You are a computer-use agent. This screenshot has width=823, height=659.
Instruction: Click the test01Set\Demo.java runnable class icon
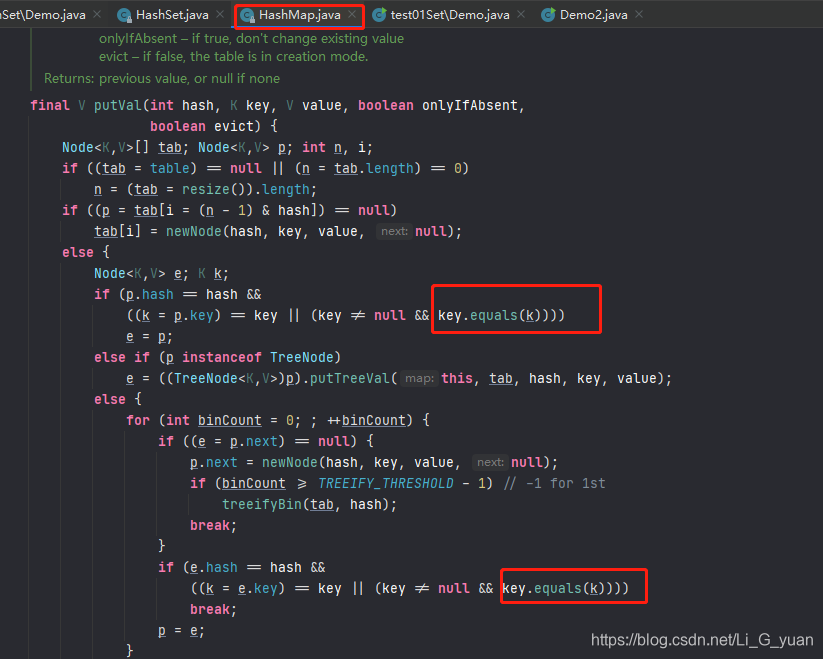click(379, 15)
